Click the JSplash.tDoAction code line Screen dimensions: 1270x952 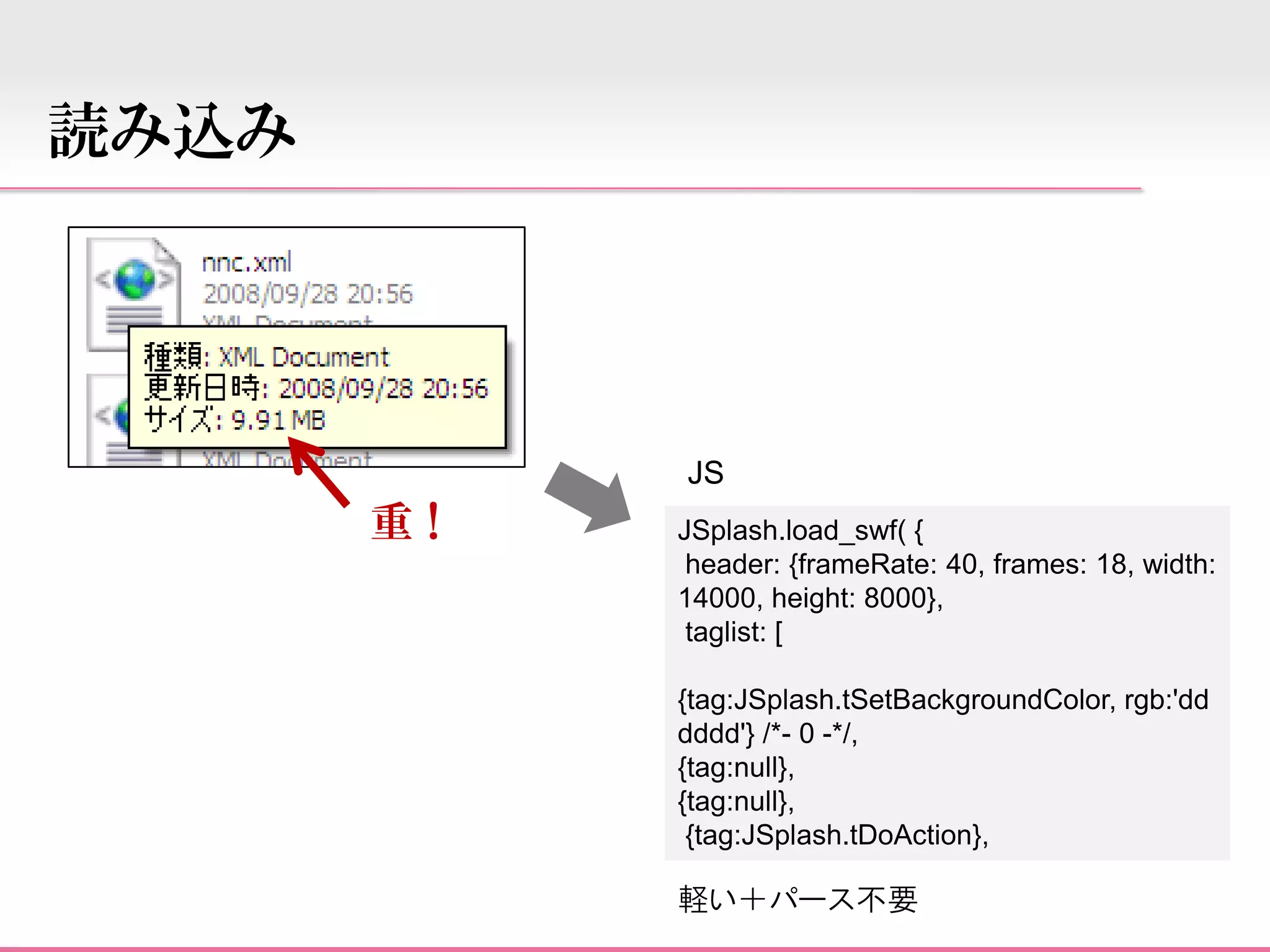(x=837, y=835)
